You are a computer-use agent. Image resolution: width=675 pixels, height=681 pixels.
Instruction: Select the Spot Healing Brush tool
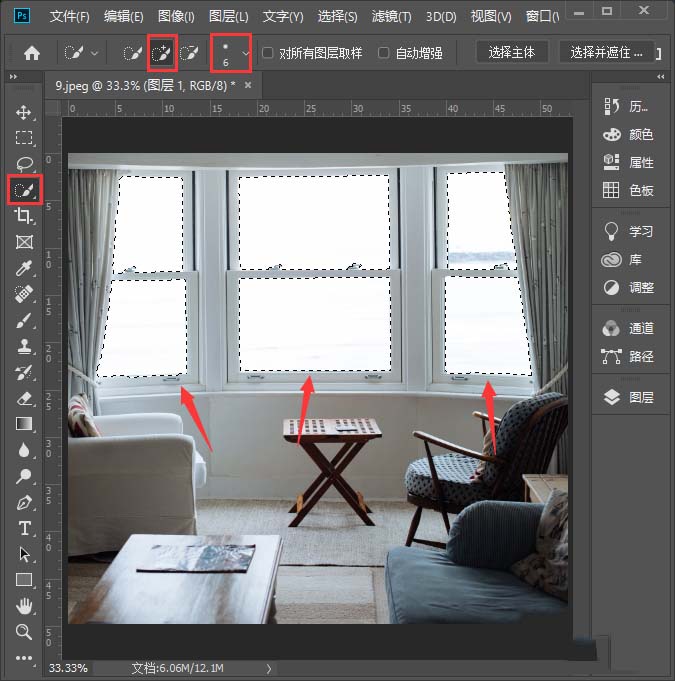(23, 294)
